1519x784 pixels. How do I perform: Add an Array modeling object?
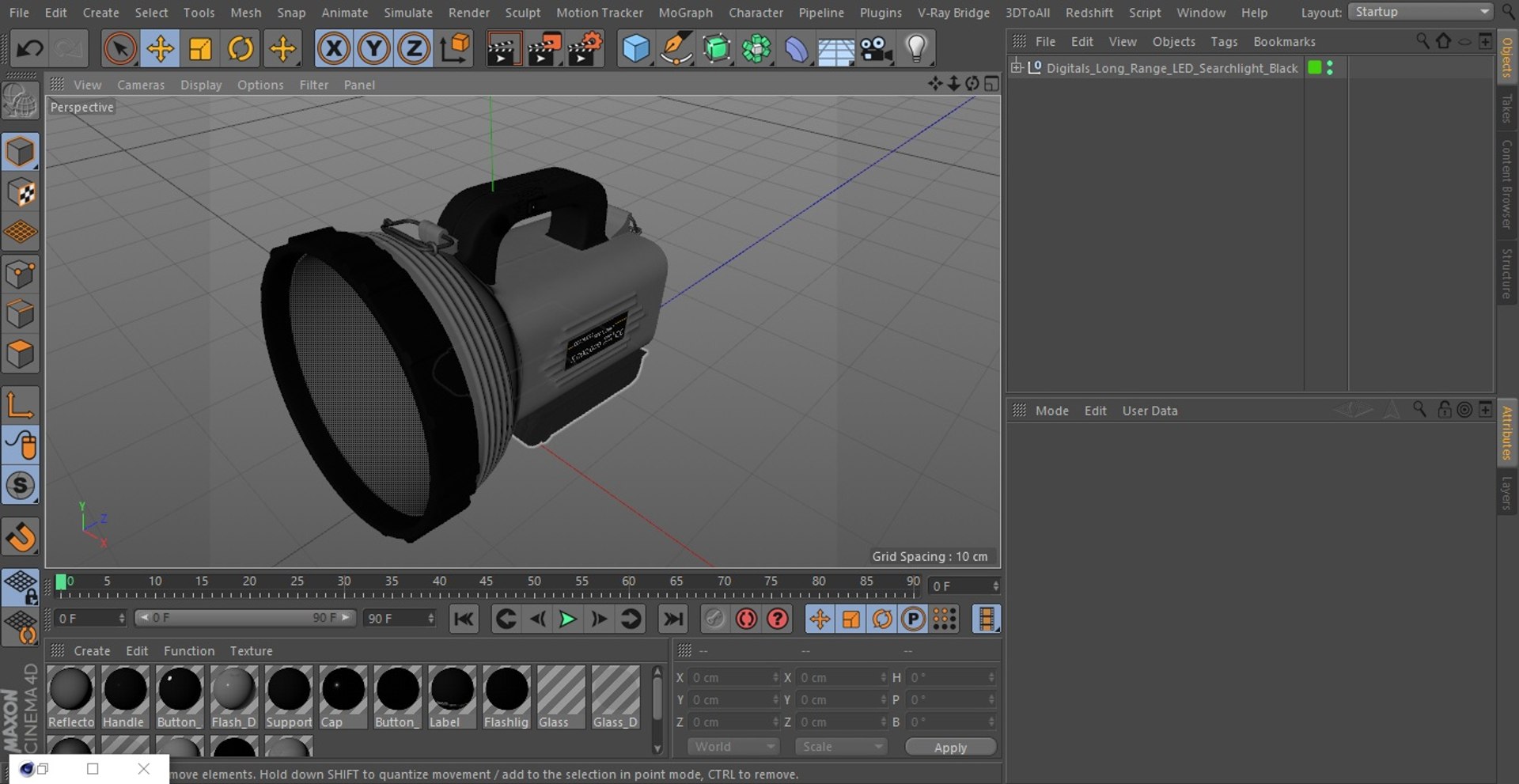coord(756,49)
